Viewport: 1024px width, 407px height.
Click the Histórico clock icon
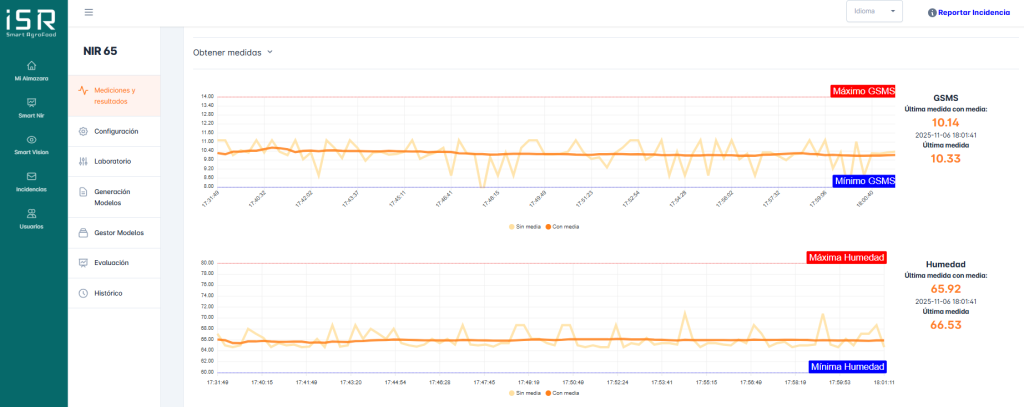83,293
